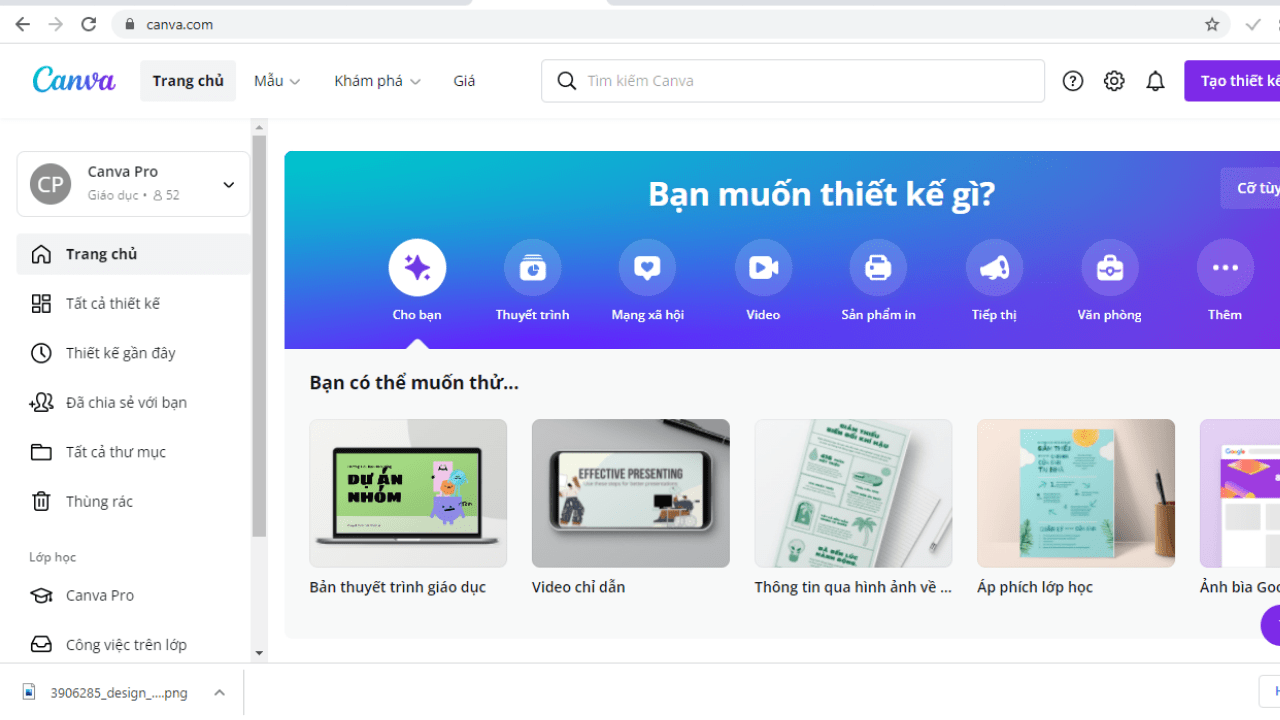Open Tất cả thư mục in sidebar

tap(133, 452)
